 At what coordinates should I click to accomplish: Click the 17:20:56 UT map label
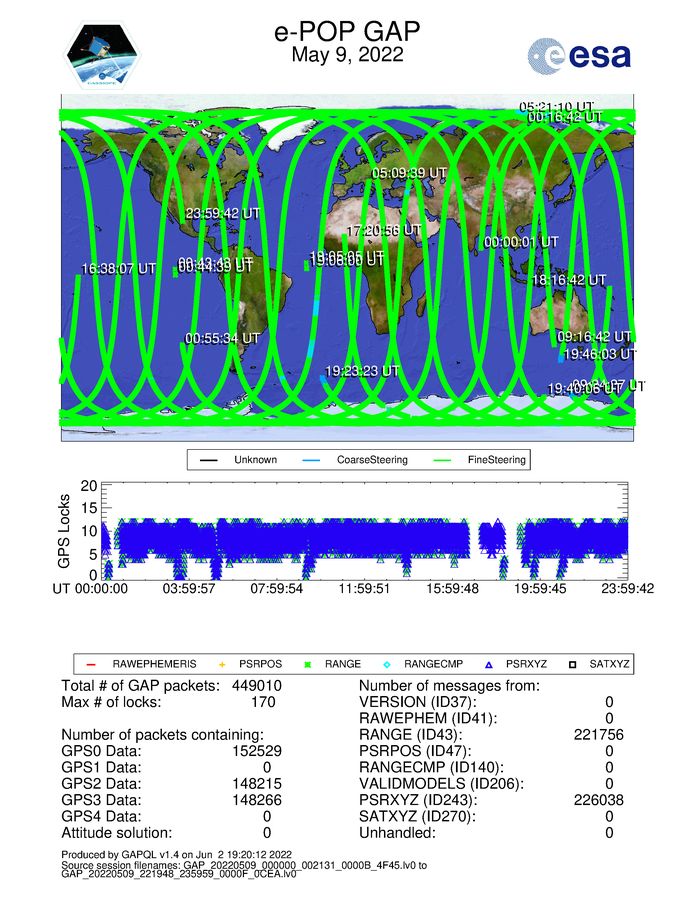[x=383, y=230]
